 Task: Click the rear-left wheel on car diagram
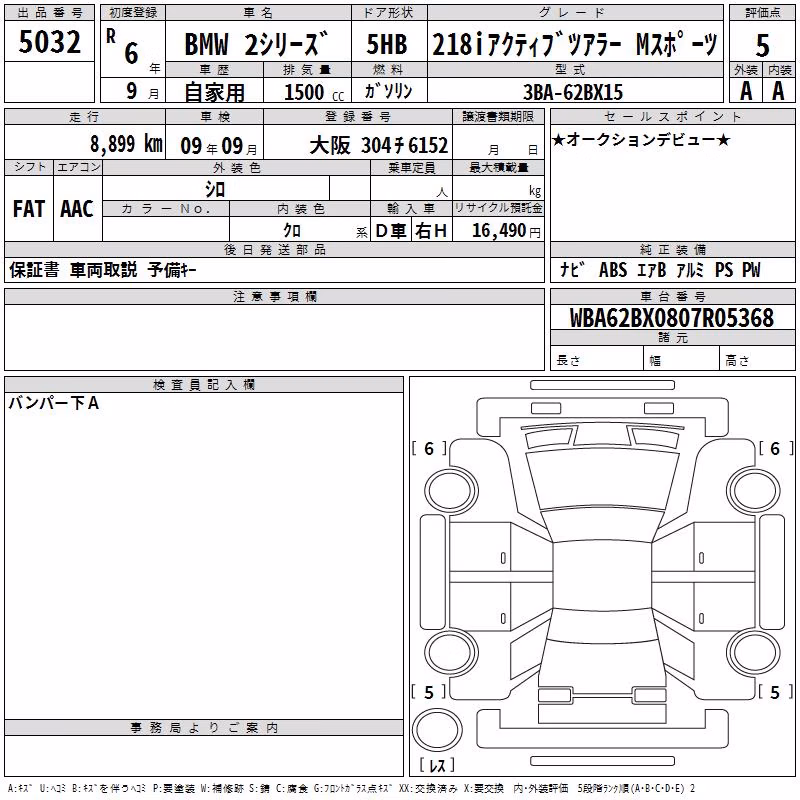click(451, 653)
